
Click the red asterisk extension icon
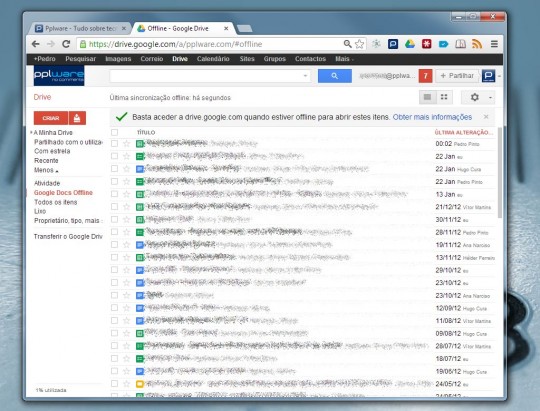[427, 44]
